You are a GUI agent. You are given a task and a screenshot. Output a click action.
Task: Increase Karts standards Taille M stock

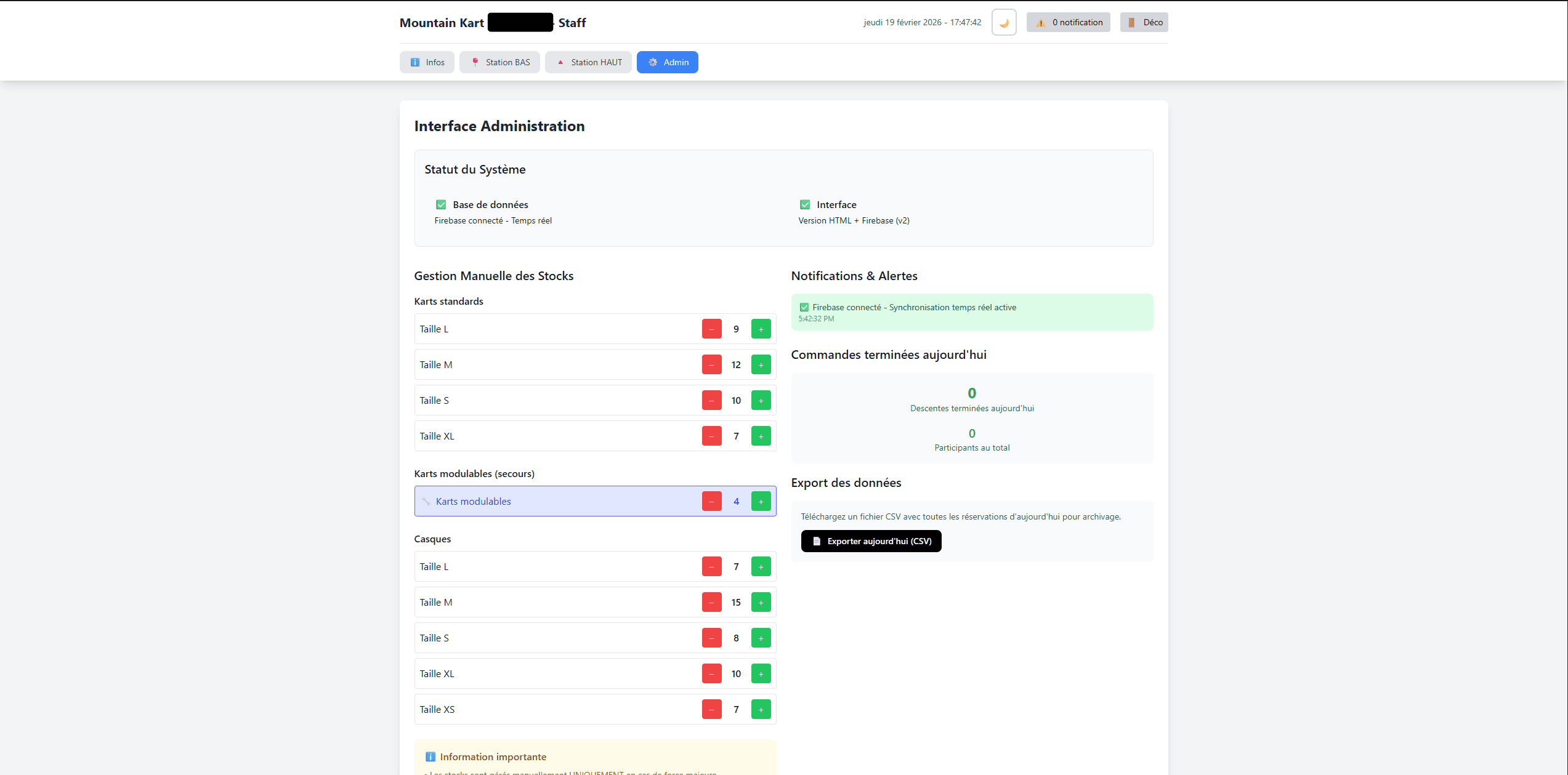(x=761, y=365)
